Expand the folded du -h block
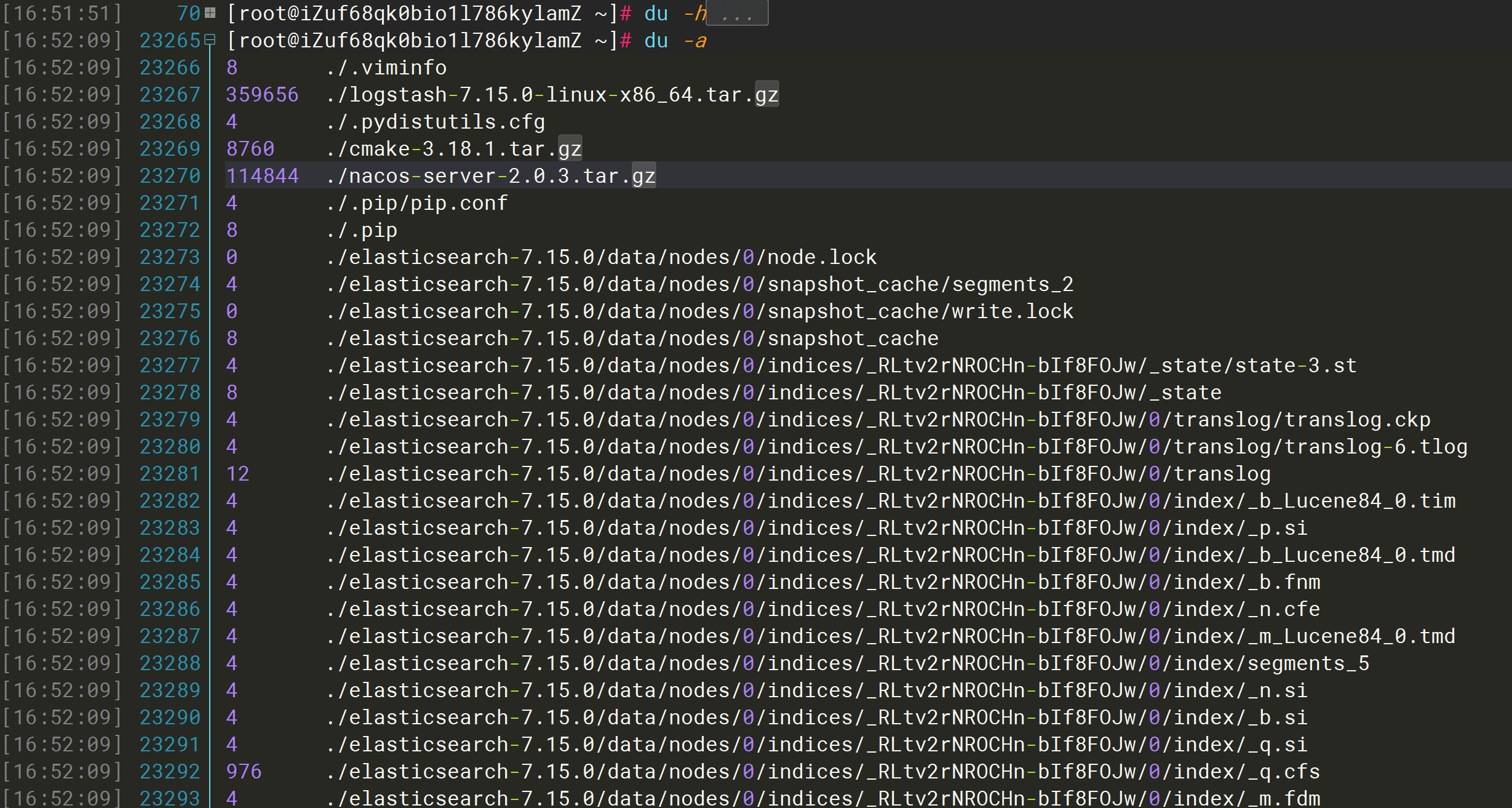This screenshot has height=808, width=1512. (210, 13)
